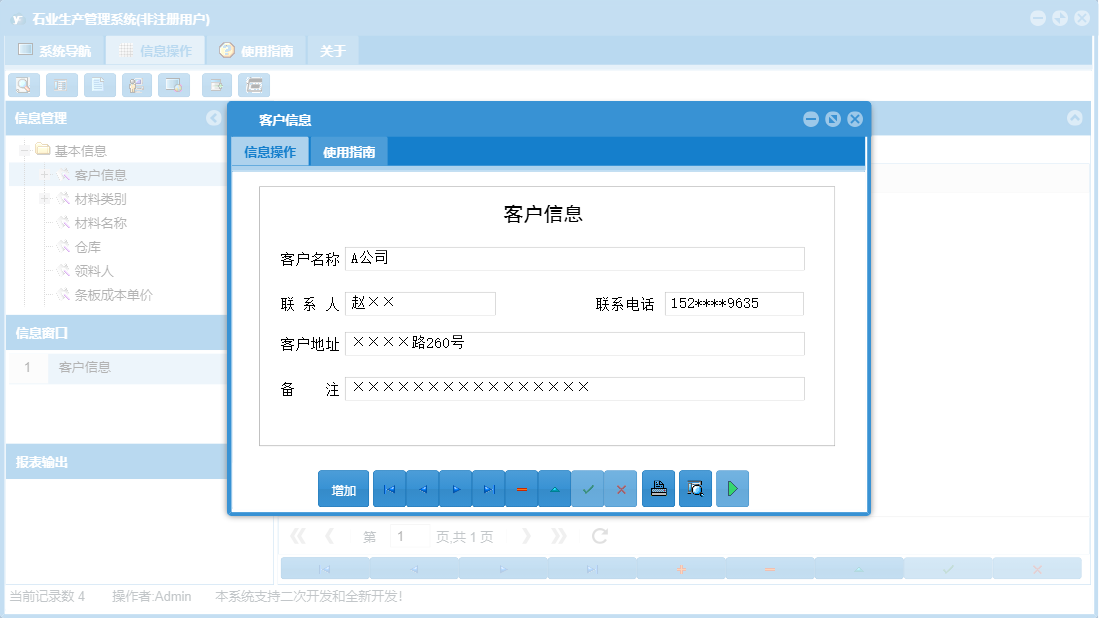Expand the 材料类别 tree node

point(44,198)
